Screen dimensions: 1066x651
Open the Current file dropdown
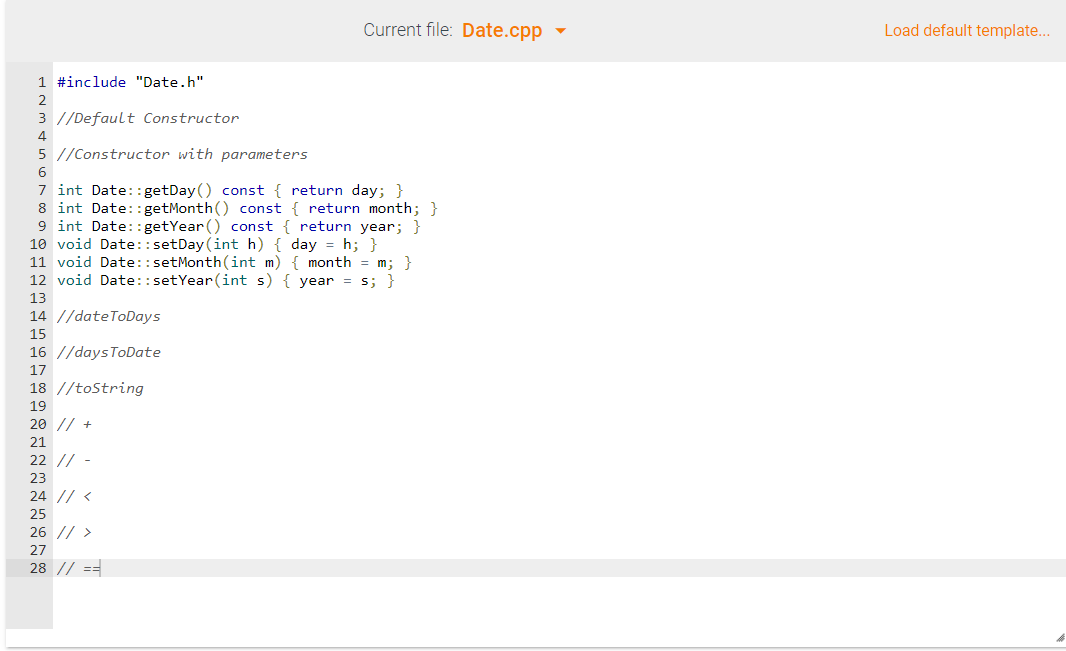pos(512,31)
